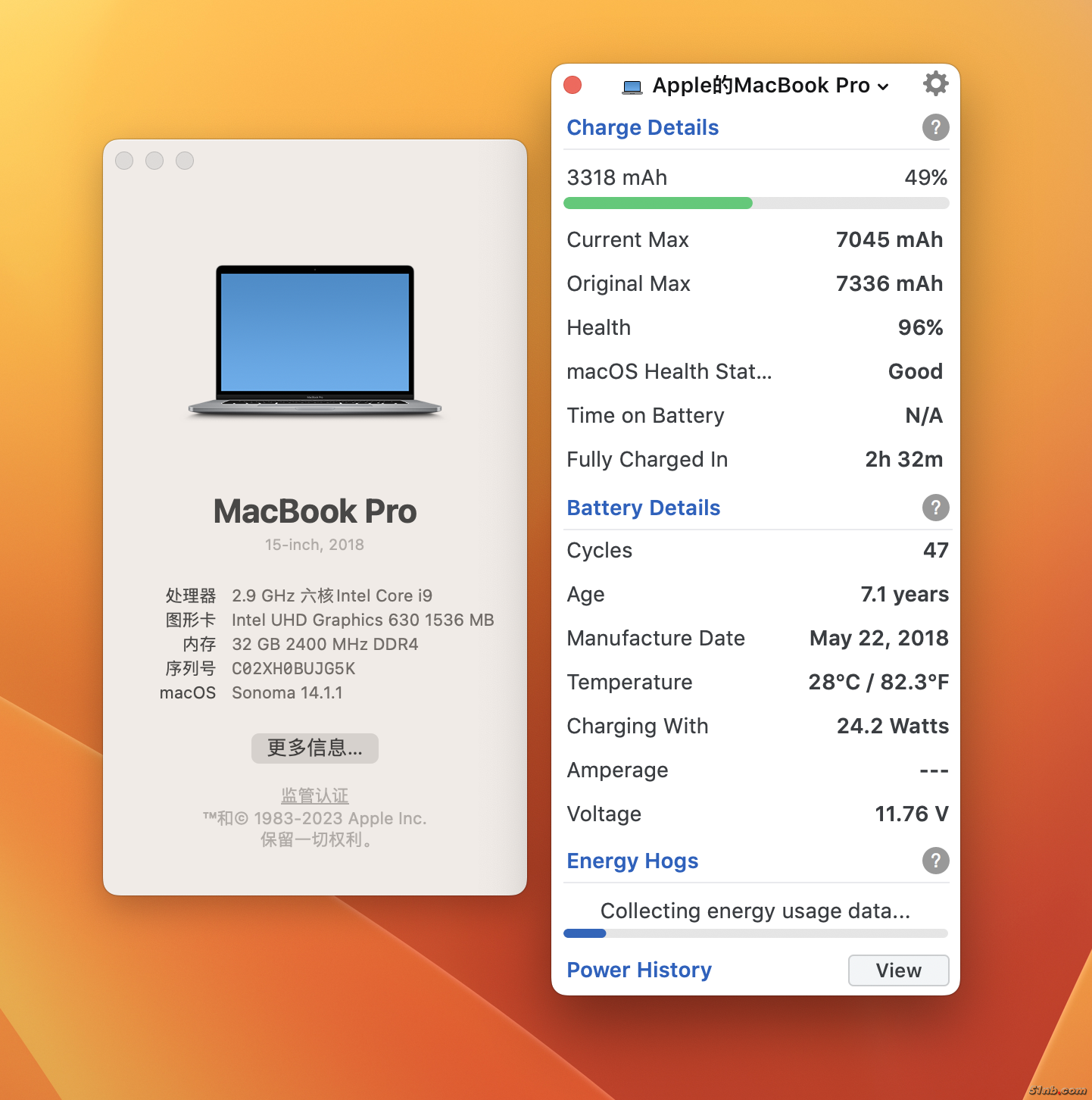Click the serial number C02XH0BUJG5K

(x=294, y=668)
